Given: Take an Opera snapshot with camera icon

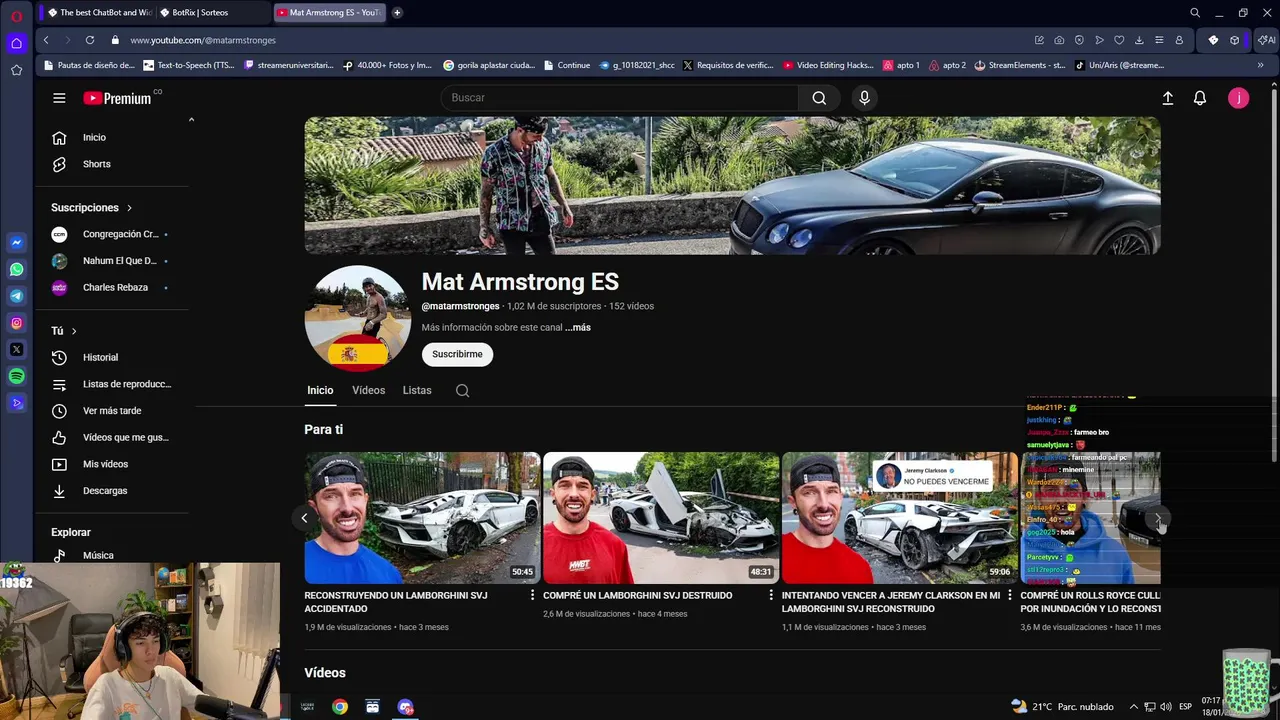Looking at the screenshot, I should click(x=1059, y=40).
